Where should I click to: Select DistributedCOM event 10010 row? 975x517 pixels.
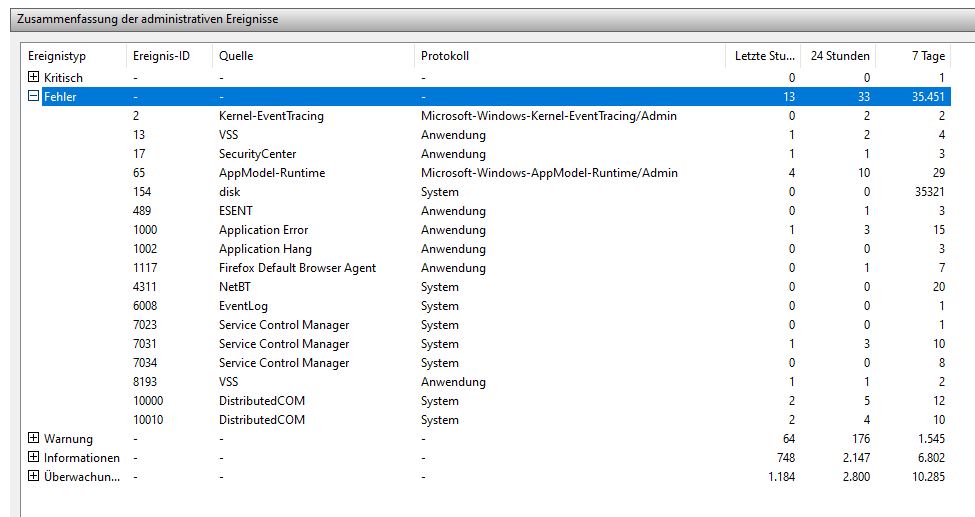coord(496,419)
